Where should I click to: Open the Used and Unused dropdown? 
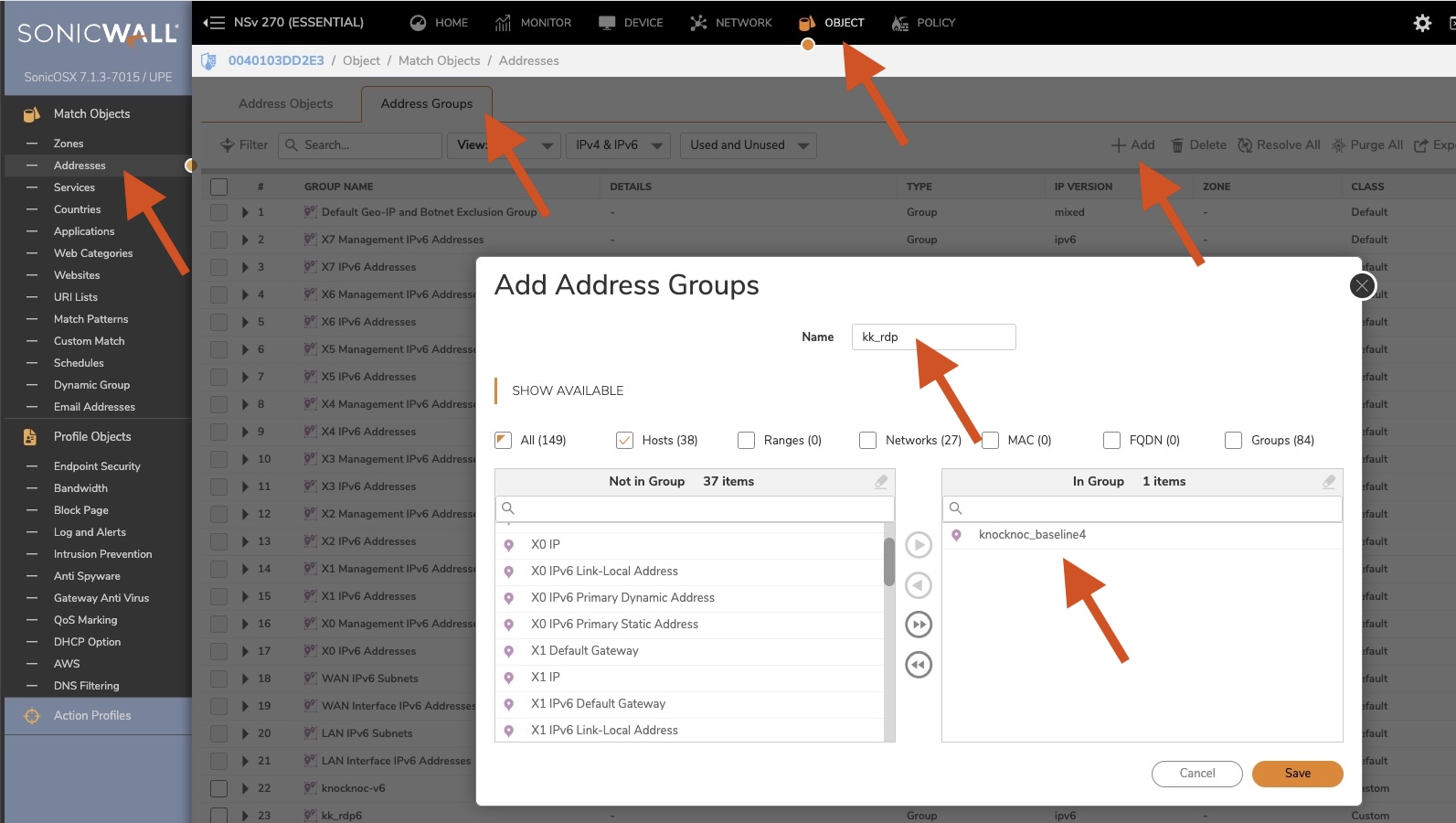[748, 145]
